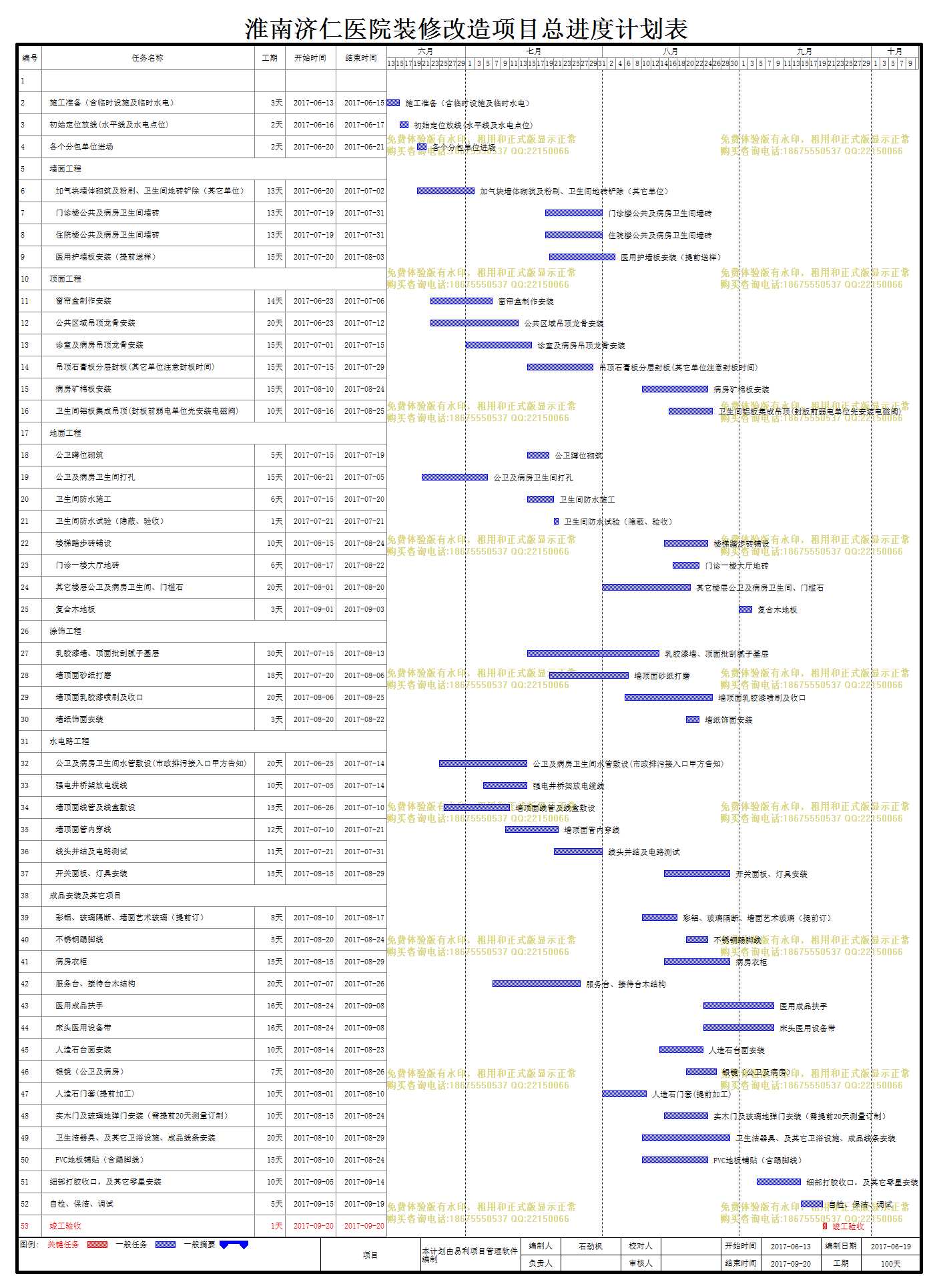The width and height of the screenshot is (937, 1288).
Task: Click start date 2017-09-01 in row 25
Action: click(x=314, y=609)
